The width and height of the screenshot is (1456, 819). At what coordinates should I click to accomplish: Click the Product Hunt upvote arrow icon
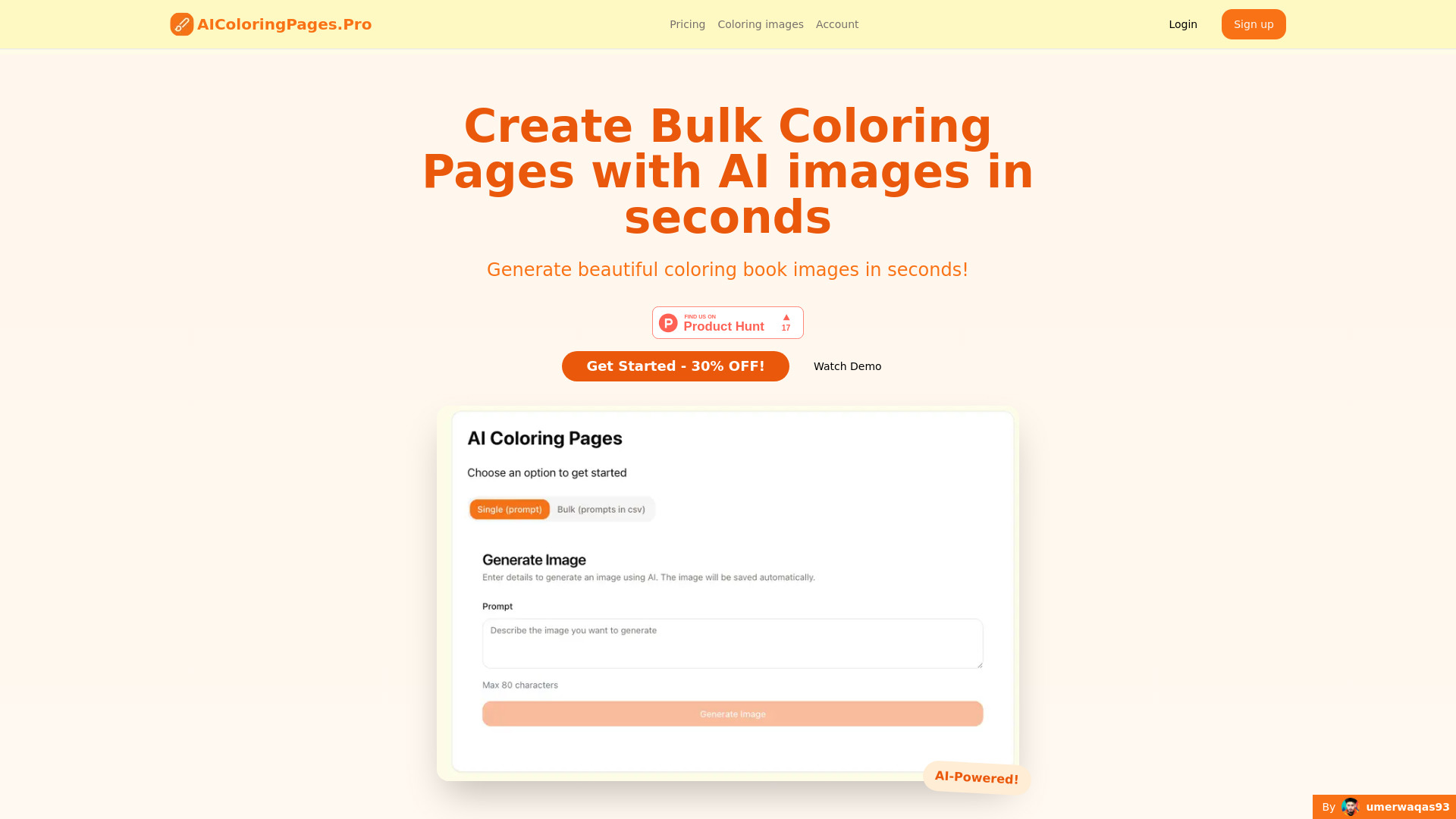point(786,317)
